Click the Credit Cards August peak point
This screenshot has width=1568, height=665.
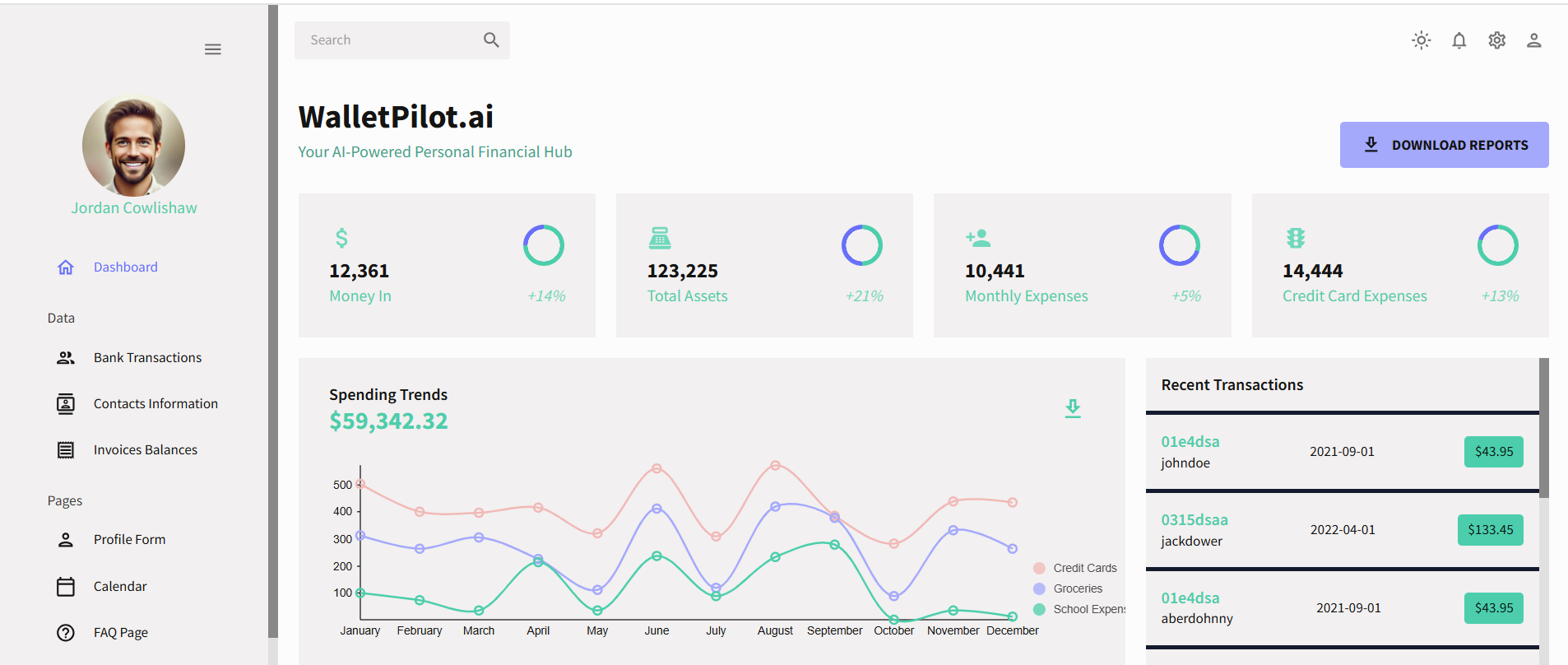[775, 466]
